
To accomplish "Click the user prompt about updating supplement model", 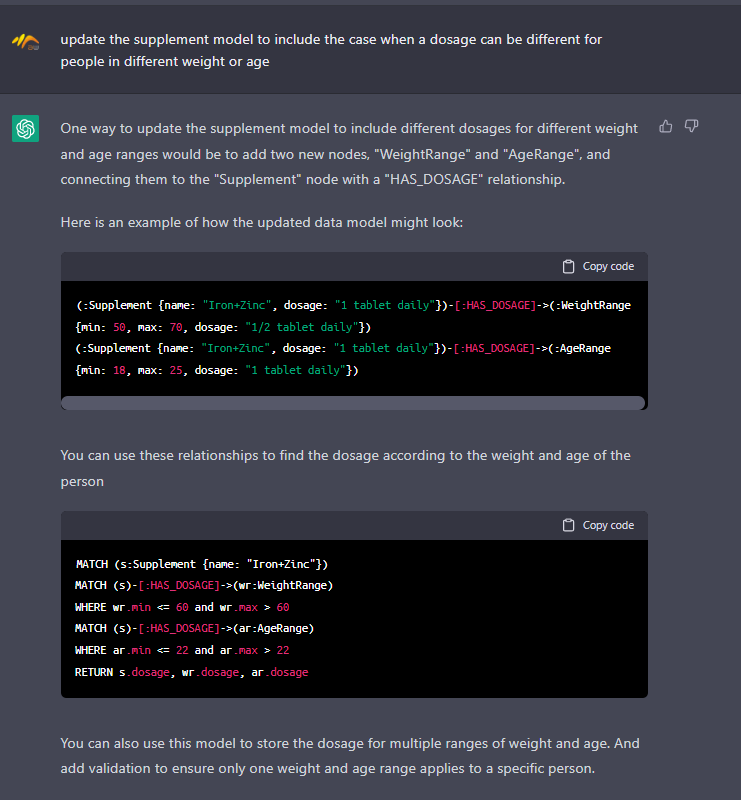I will click(x=331, y=51).
